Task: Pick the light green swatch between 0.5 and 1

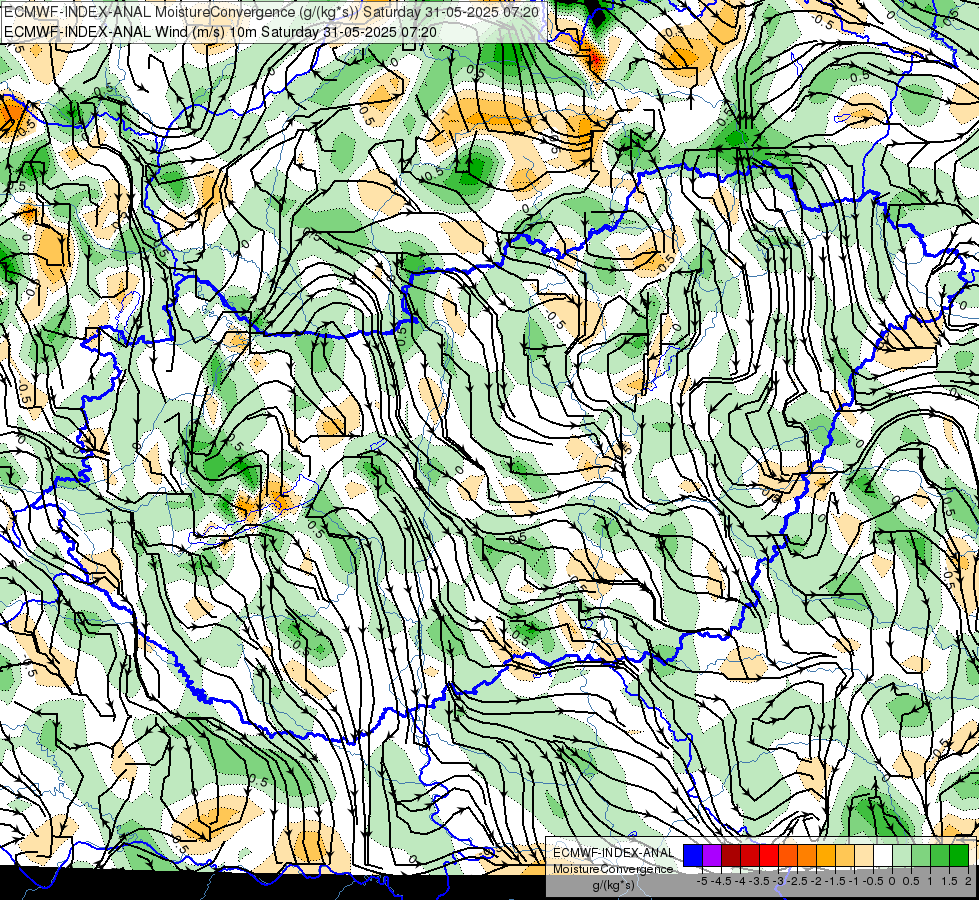Action: click(921, 855)
